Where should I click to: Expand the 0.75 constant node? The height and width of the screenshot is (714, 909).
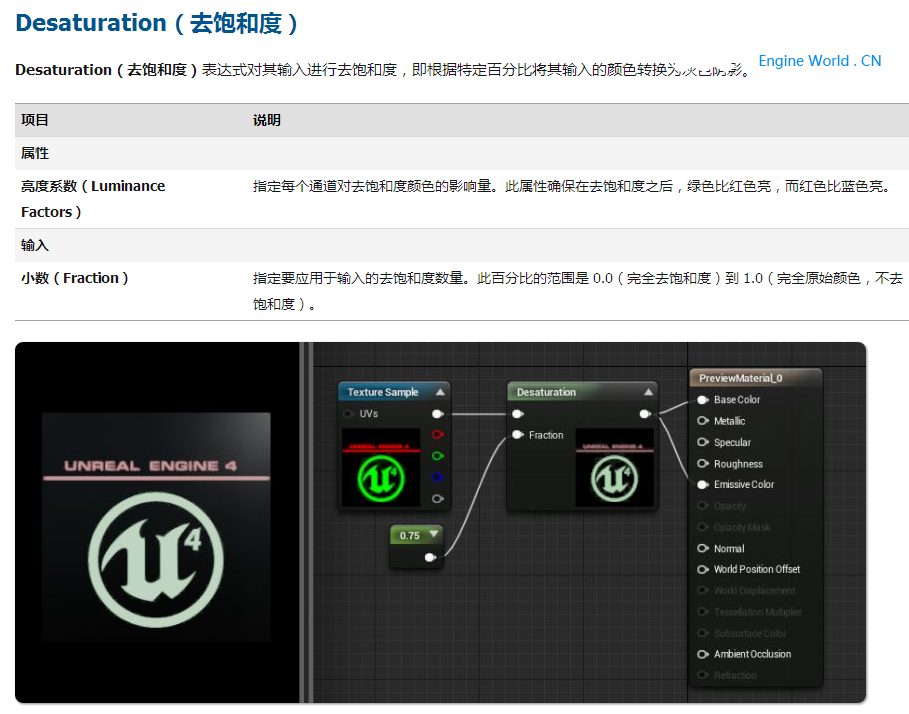coord(434,535)
